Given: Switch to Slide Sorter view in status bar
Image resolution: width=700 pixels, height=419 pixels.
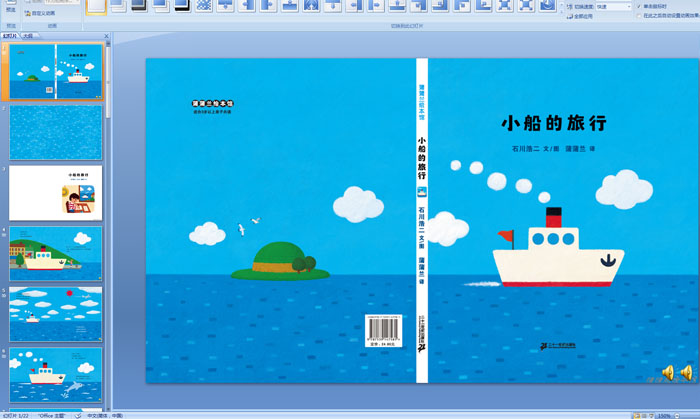Looking at the screenshot, I should tap(644, 416).
